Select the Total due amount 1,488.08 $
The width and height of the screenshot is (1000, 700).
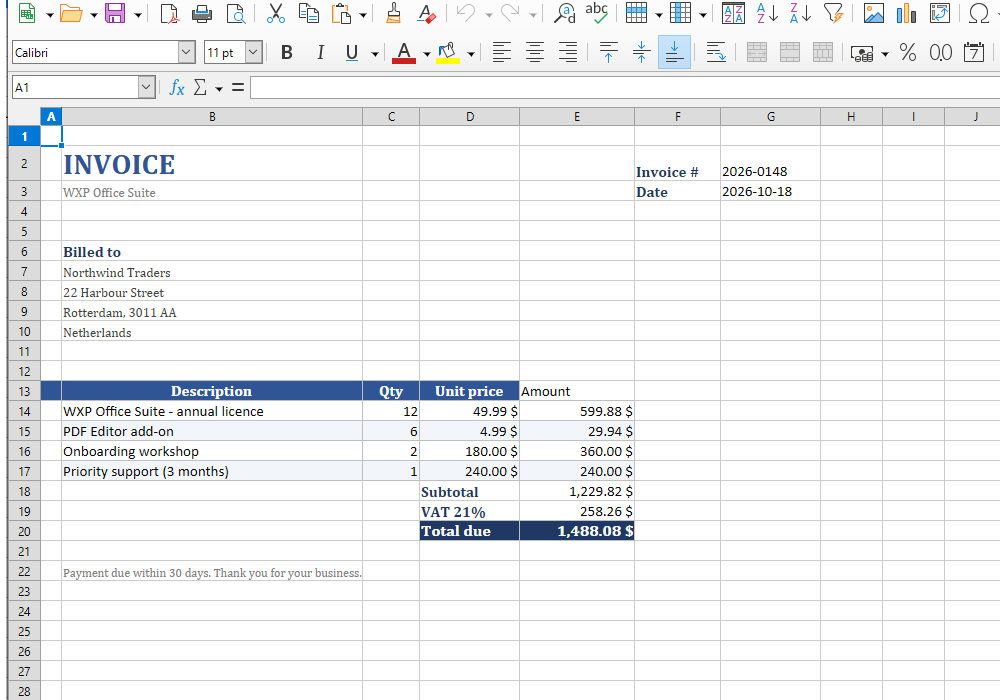click(x=577, y=531)
